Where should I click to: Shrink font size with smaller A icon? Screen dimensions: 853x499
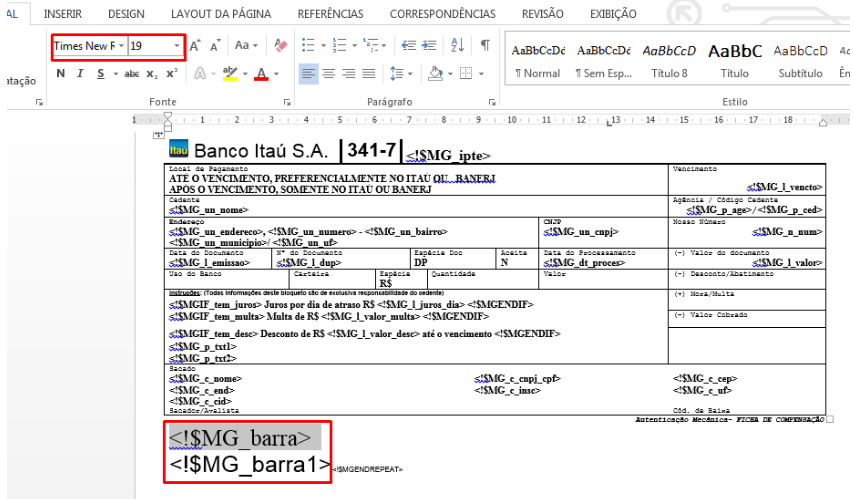215,46
